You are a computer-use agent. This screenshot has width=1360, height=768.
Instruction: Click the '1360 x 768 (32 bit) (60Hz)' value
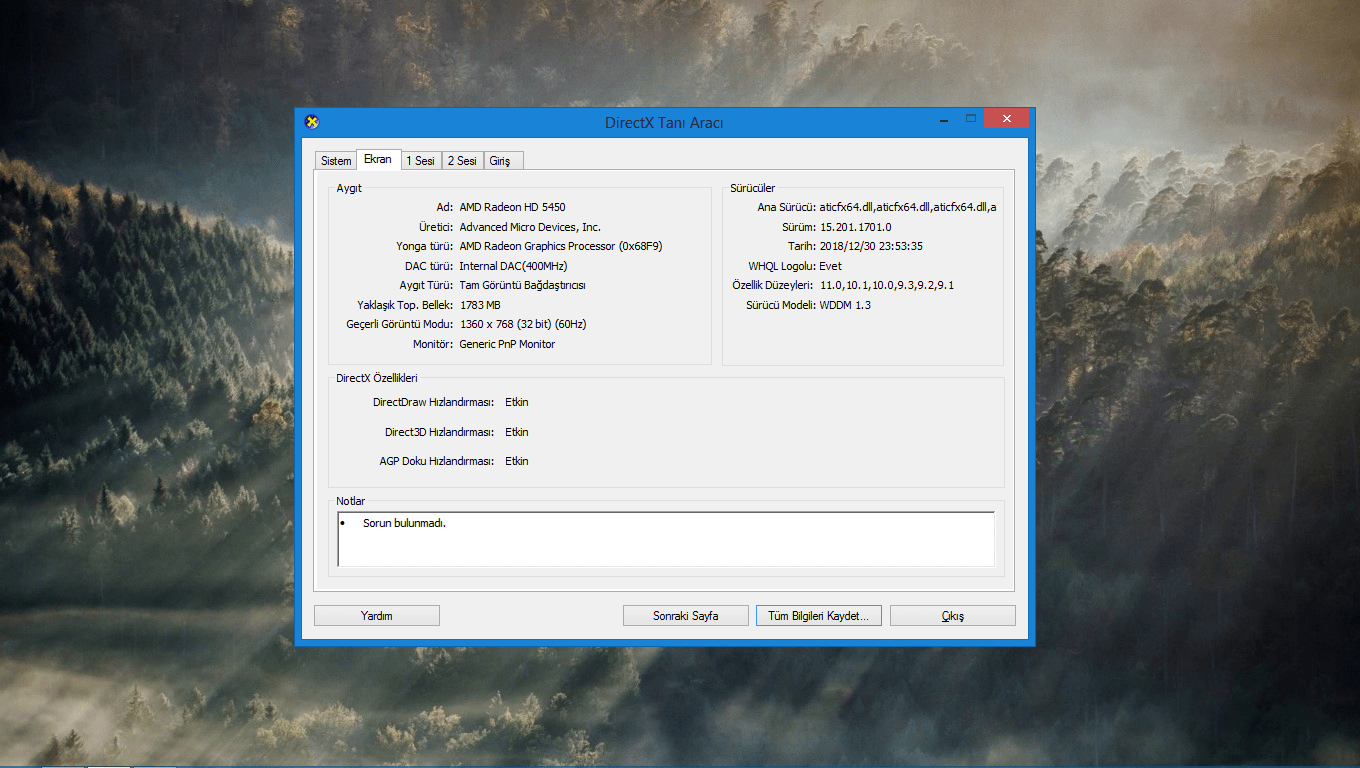coord(523,324)
